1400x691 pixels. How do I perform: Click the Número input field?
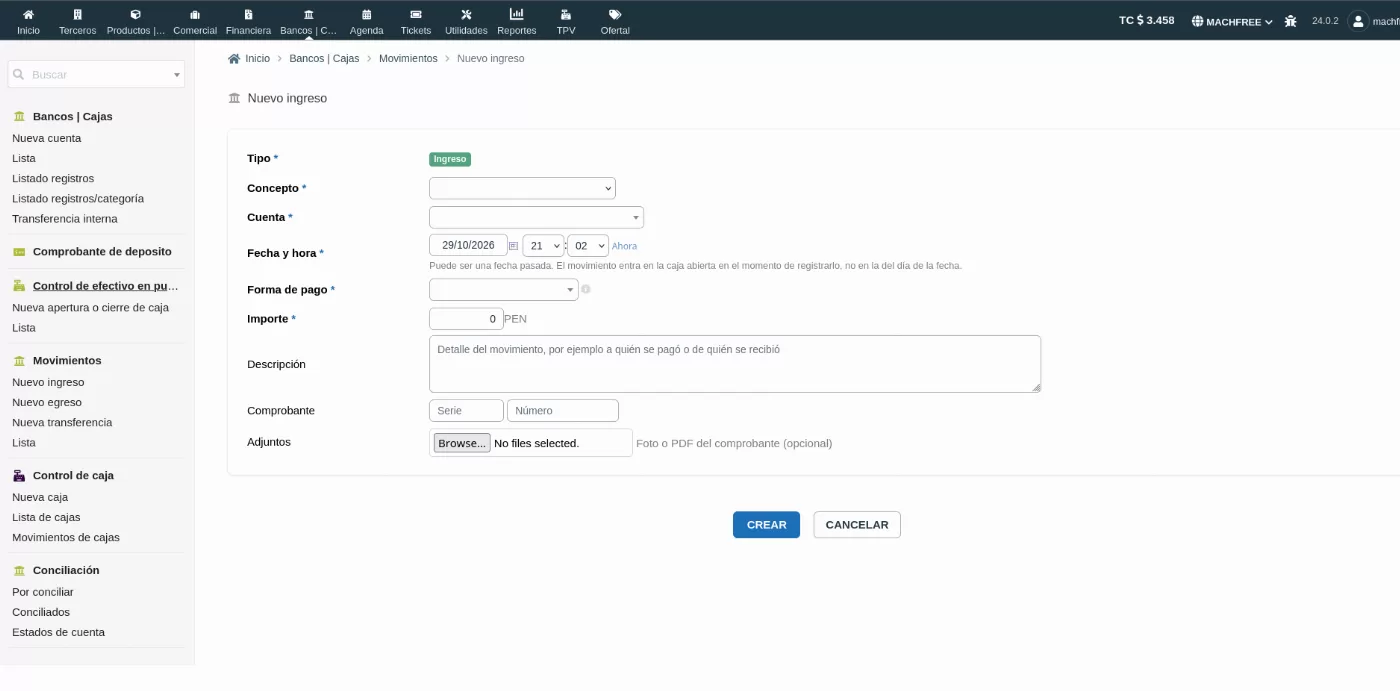563,411
